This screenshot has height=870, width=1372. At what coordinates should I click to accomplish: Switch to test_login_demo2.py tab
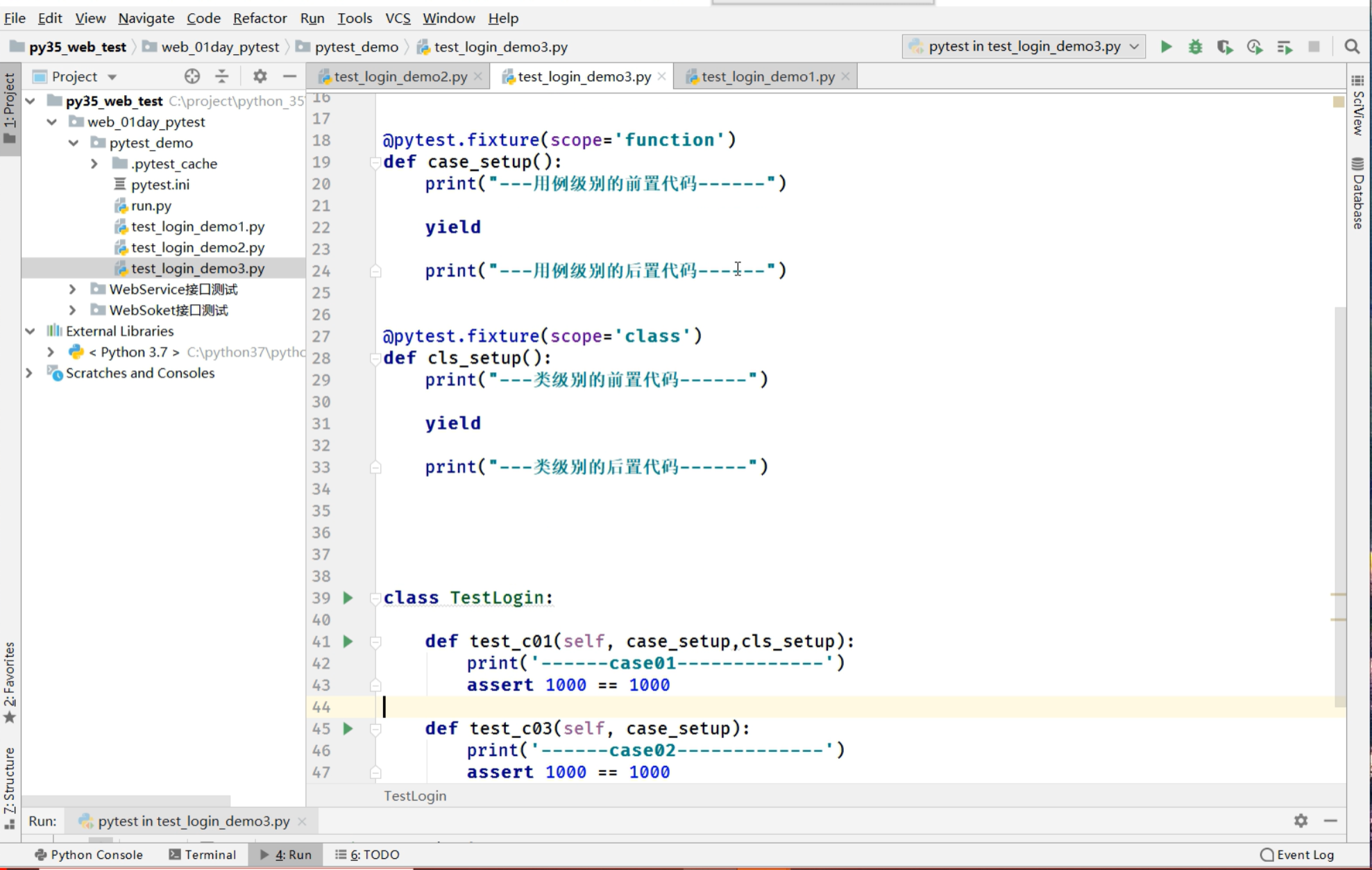400,76
